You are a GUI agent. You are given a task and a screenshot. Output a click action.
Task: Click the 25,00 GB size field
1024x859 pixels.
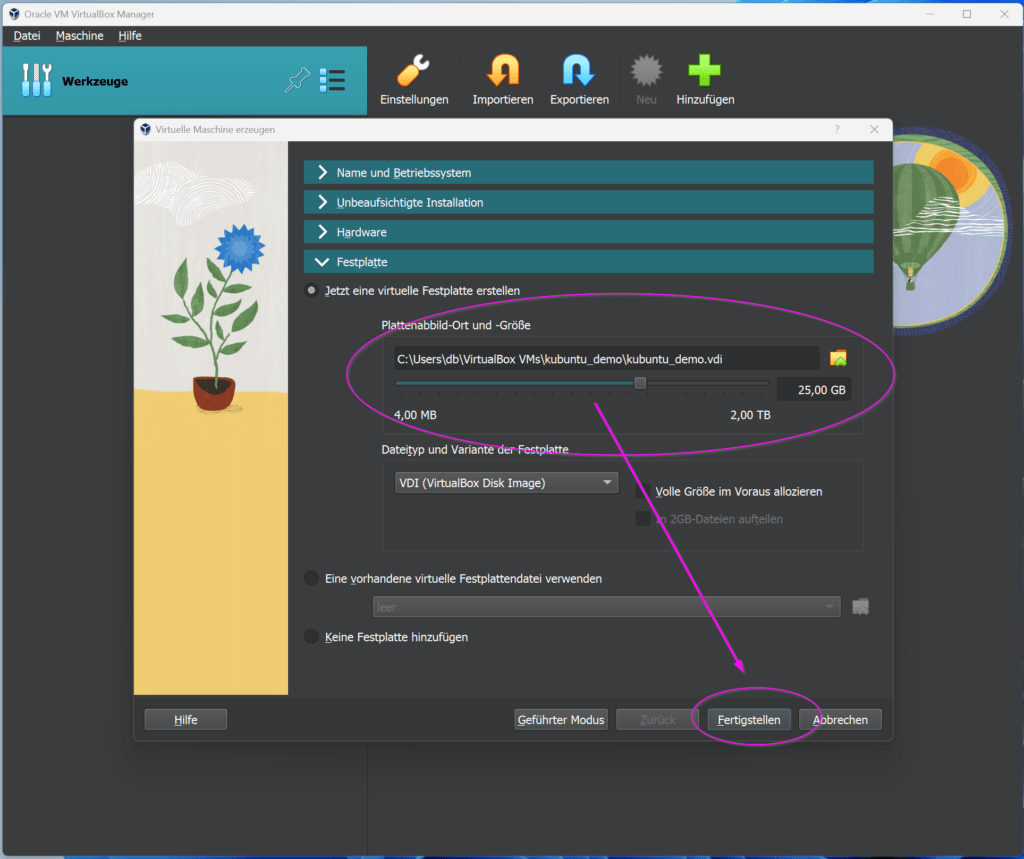pos(814,390)
